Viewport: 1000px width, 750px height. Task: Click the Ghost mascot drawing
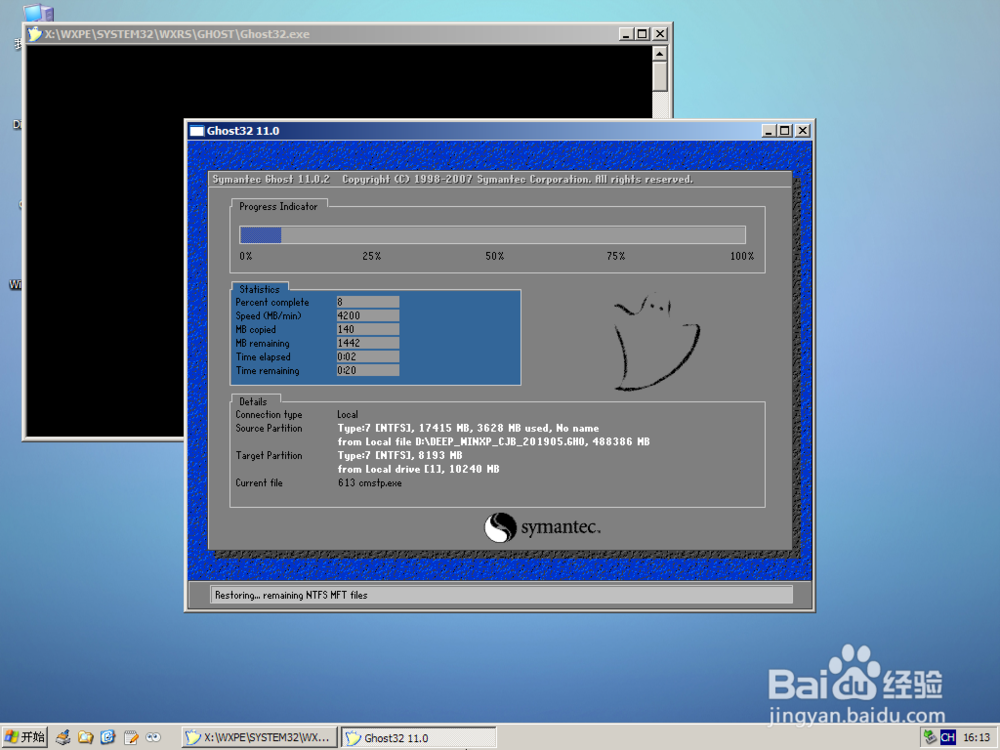click(656, 342)
